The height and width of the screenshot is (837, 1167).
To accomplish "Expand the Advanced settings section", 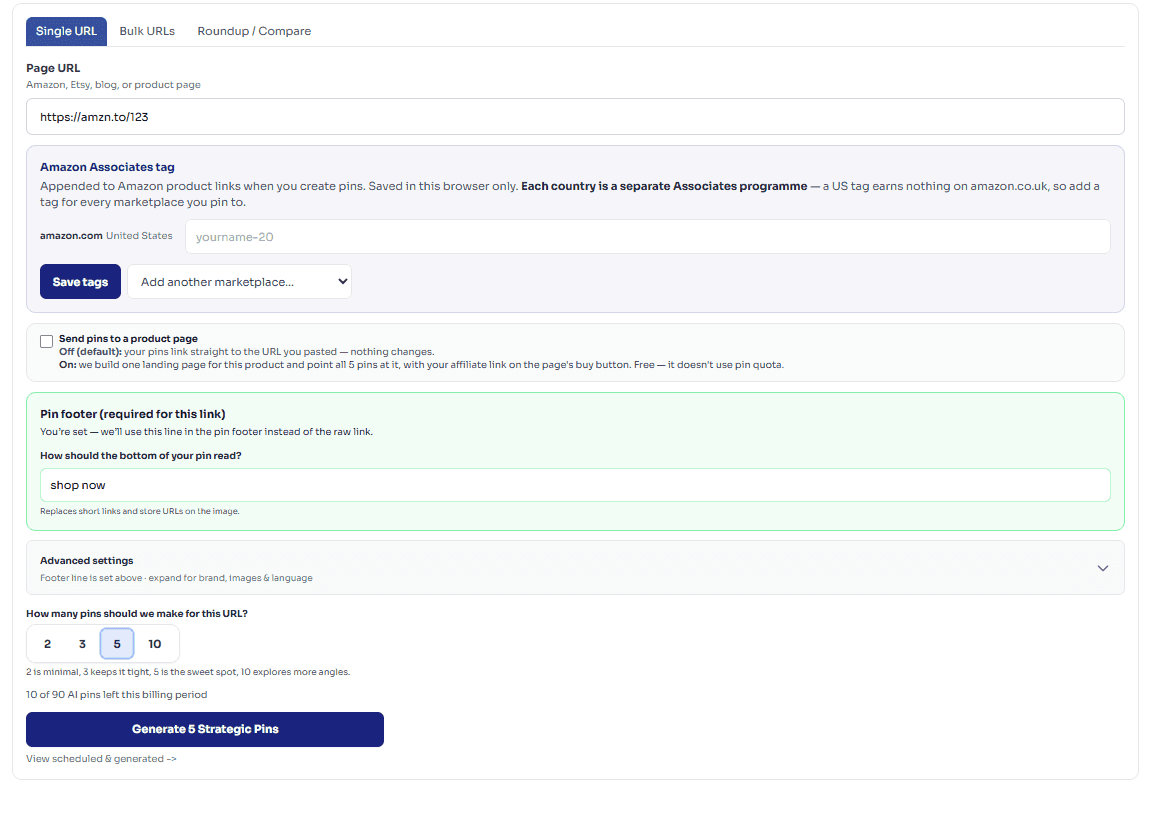I will pyautogui.click(x=575, y=568).
